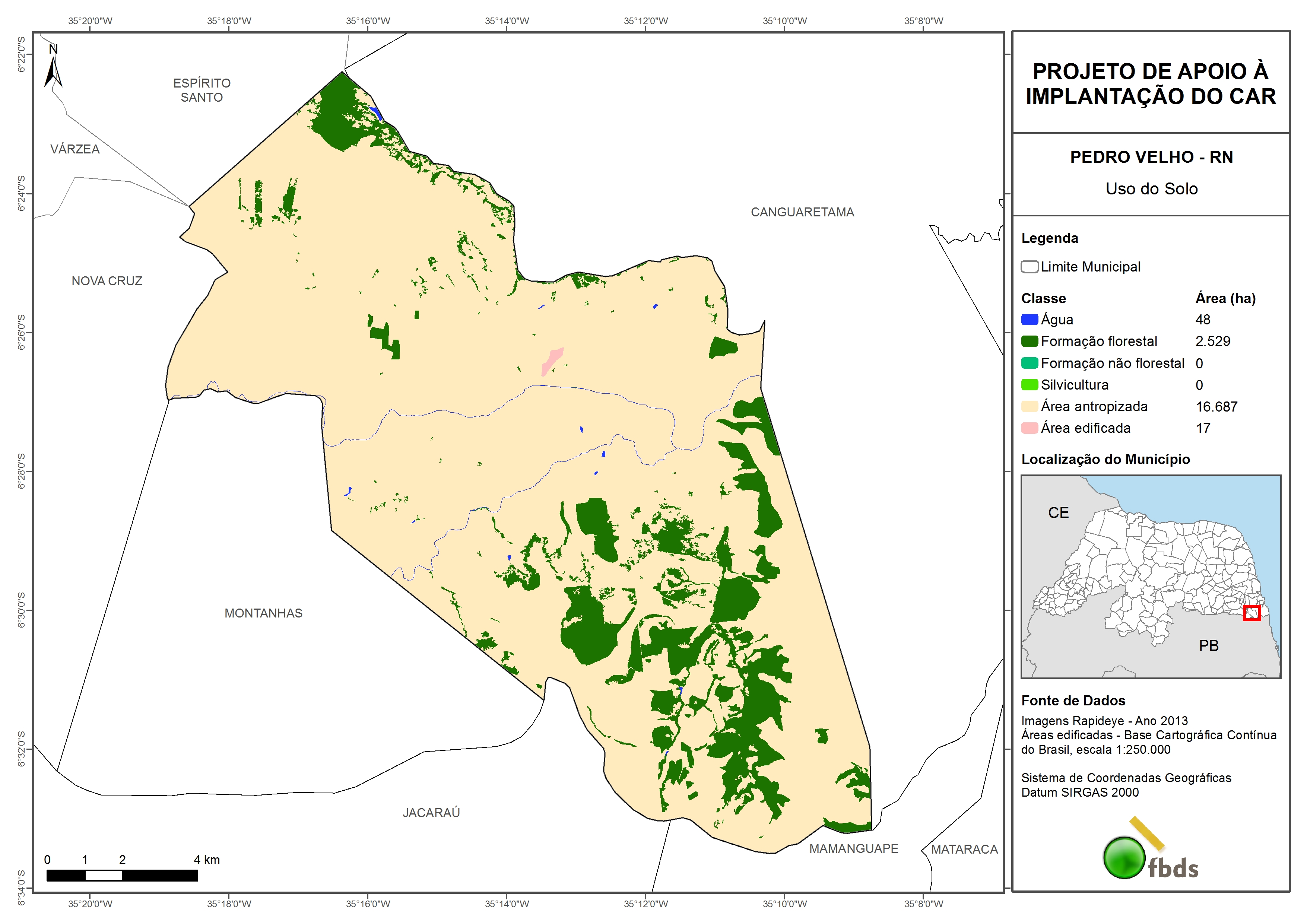Click the black-and-white scale bar
Screen dimensions: 1307x924
click(122, 875)
